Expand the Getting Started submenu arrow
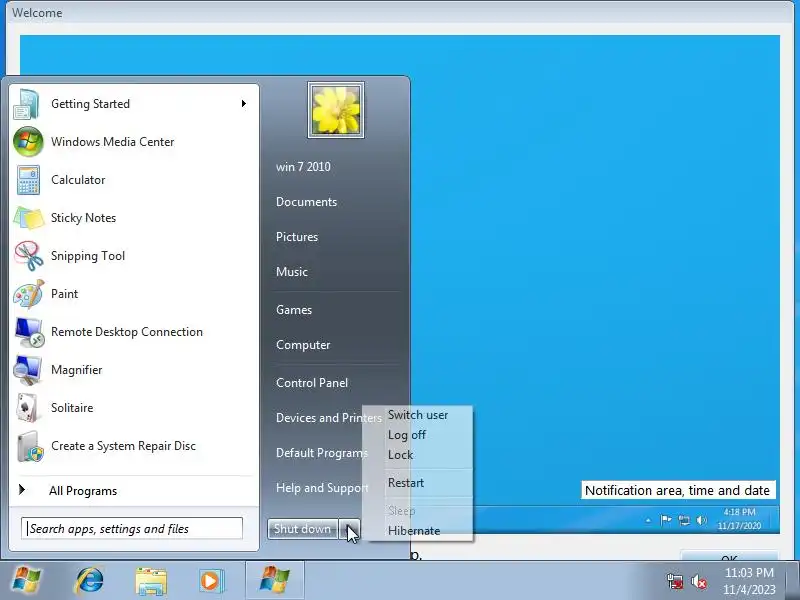The image size is (800, 600). point(244,104)
